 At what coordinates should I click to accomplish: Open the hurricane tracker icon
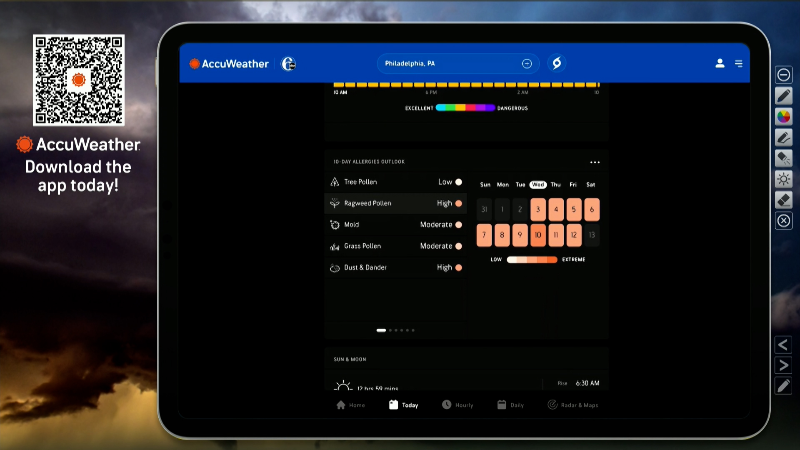coord(557,63)
